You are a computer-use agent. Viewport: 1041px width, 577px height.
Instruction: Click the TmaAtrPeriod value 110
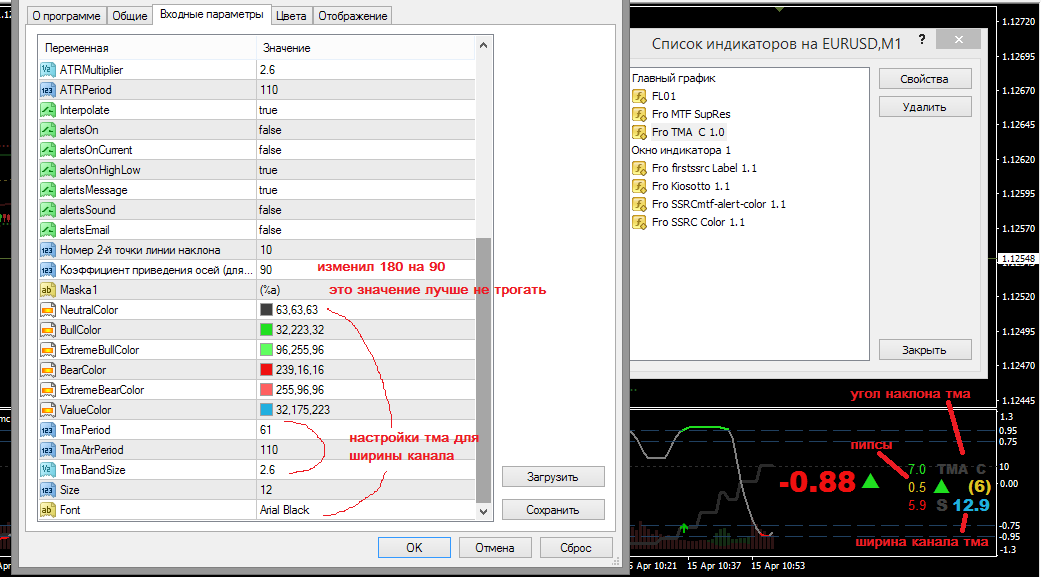pyautogui.click(x=269, y=450)
